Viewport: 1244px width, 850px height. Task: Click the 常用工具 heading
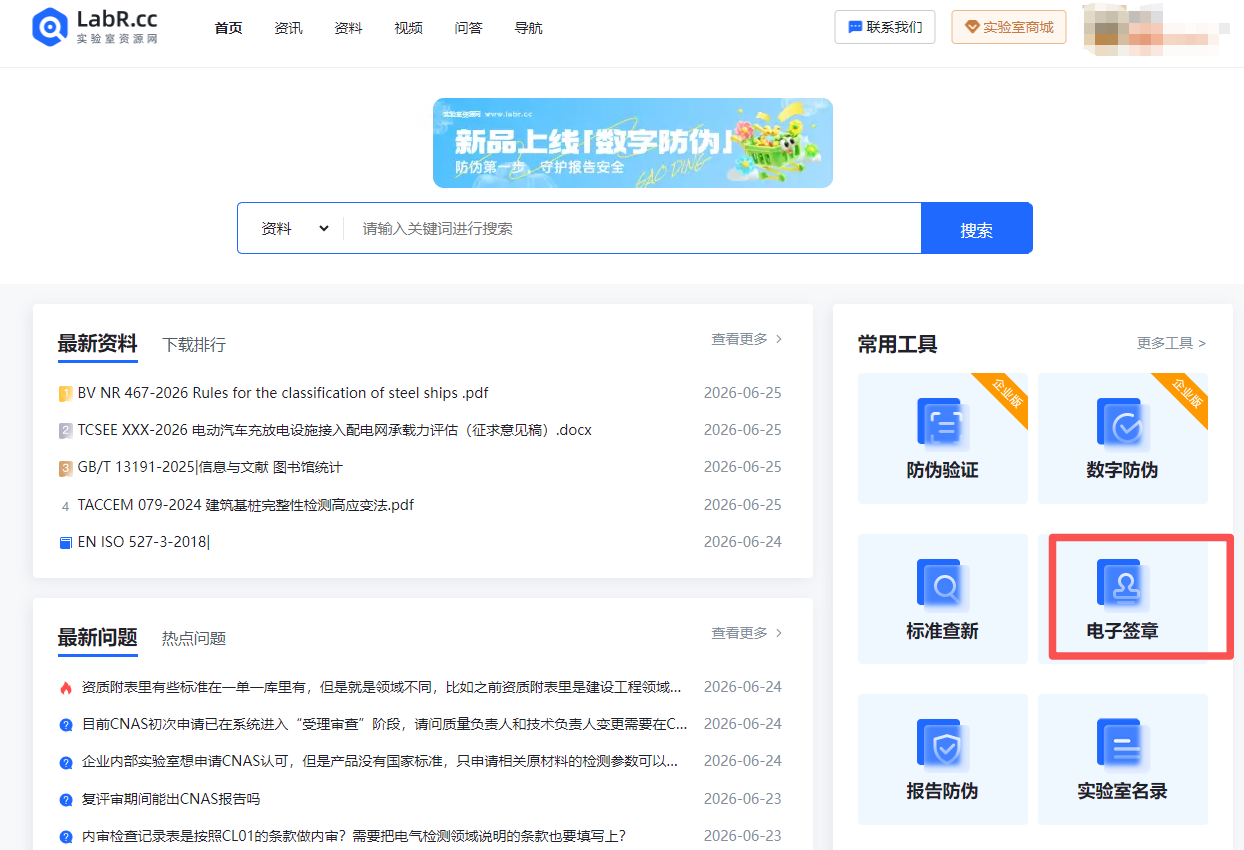898,345
